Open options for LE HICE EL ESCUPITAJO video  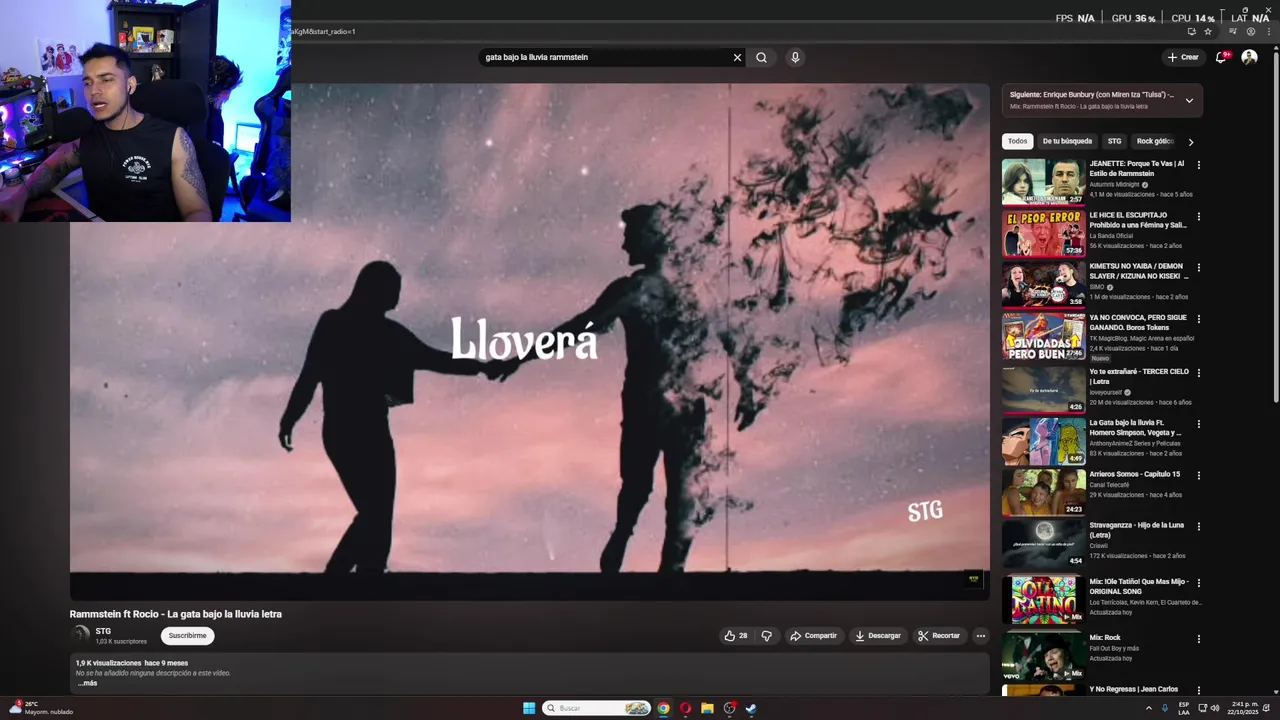click(x=1198, y=217)
